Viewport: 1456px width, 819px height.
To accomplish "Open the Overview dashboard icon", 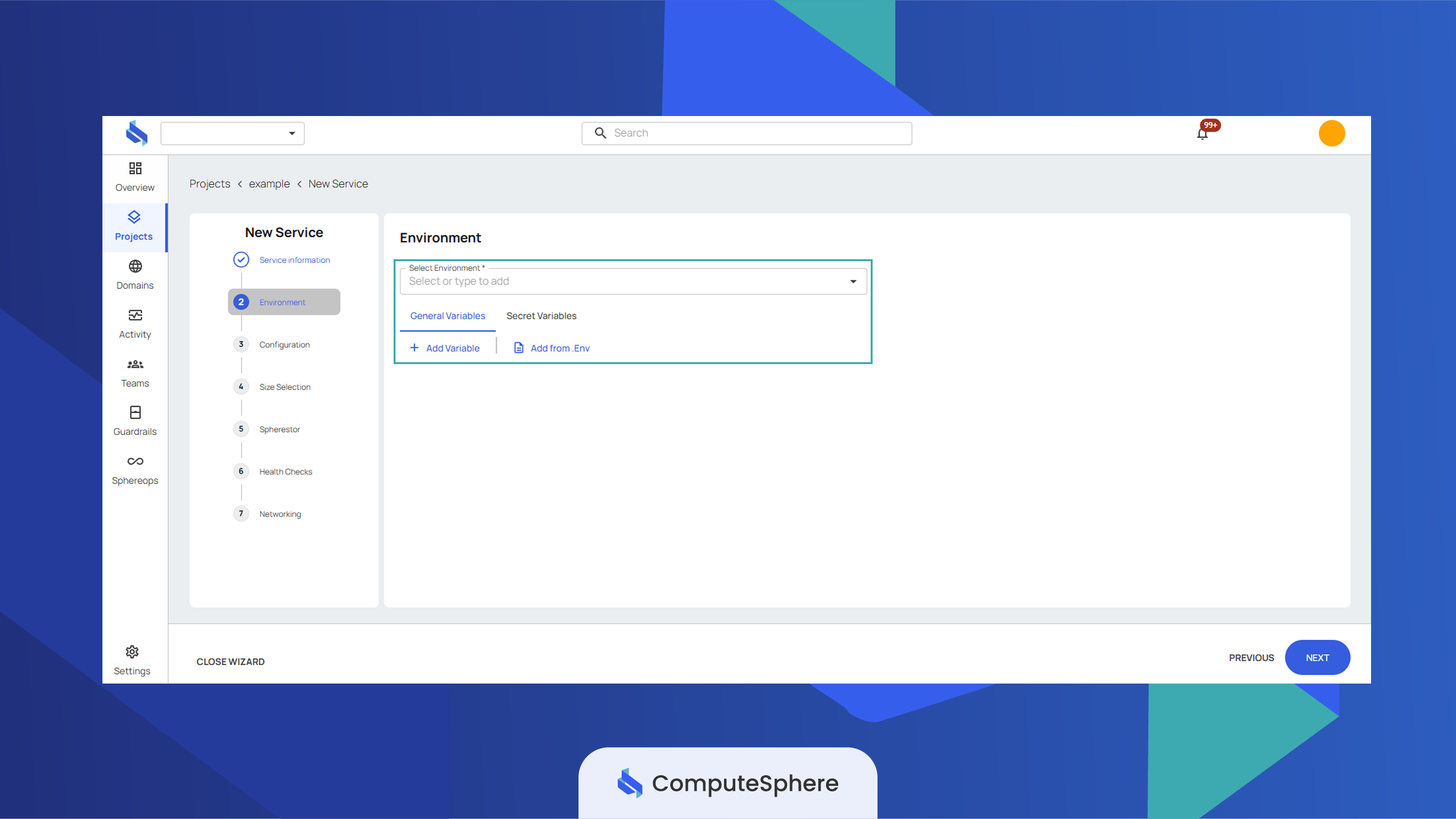I will (x=135, y=168).
